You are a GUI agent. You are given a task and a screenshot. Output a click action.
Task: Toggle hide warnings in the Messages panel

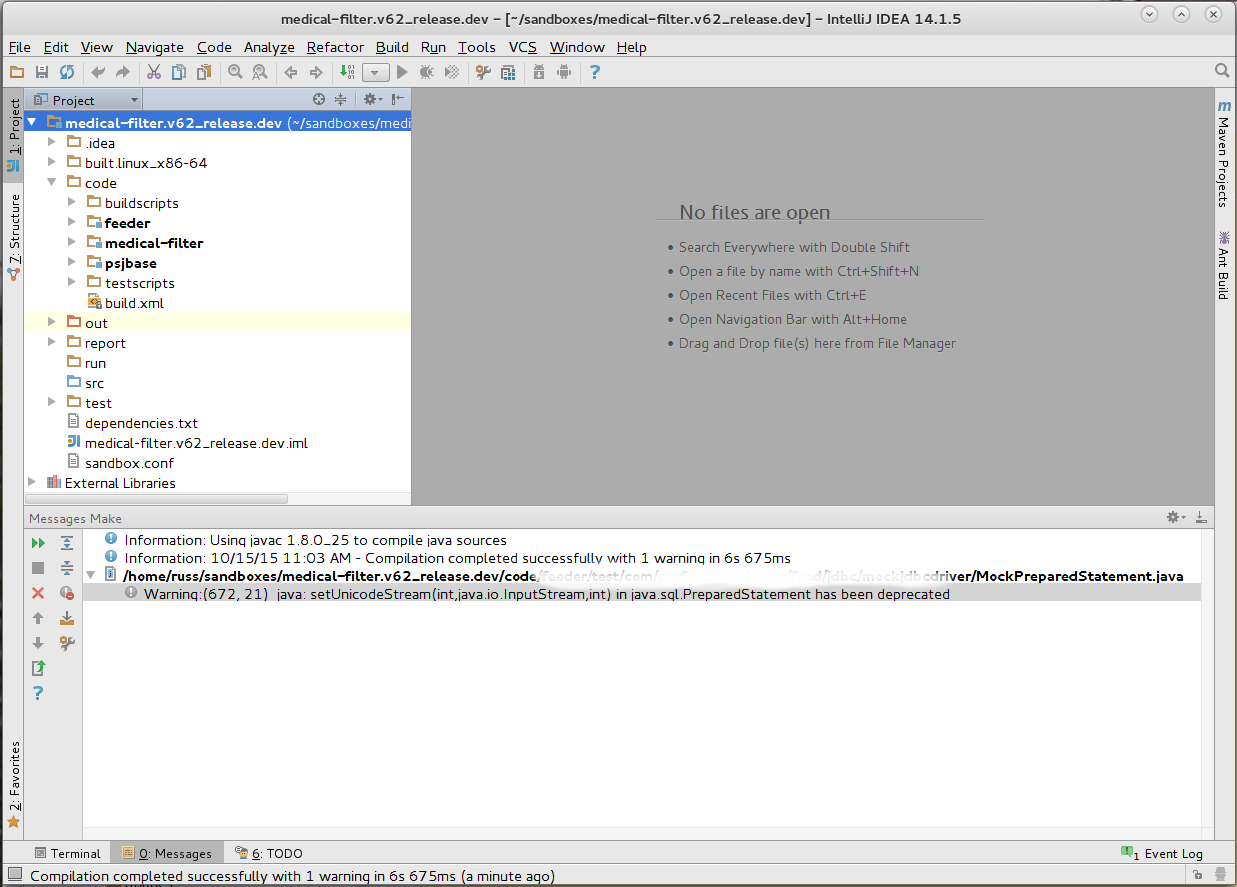[67, 593]
